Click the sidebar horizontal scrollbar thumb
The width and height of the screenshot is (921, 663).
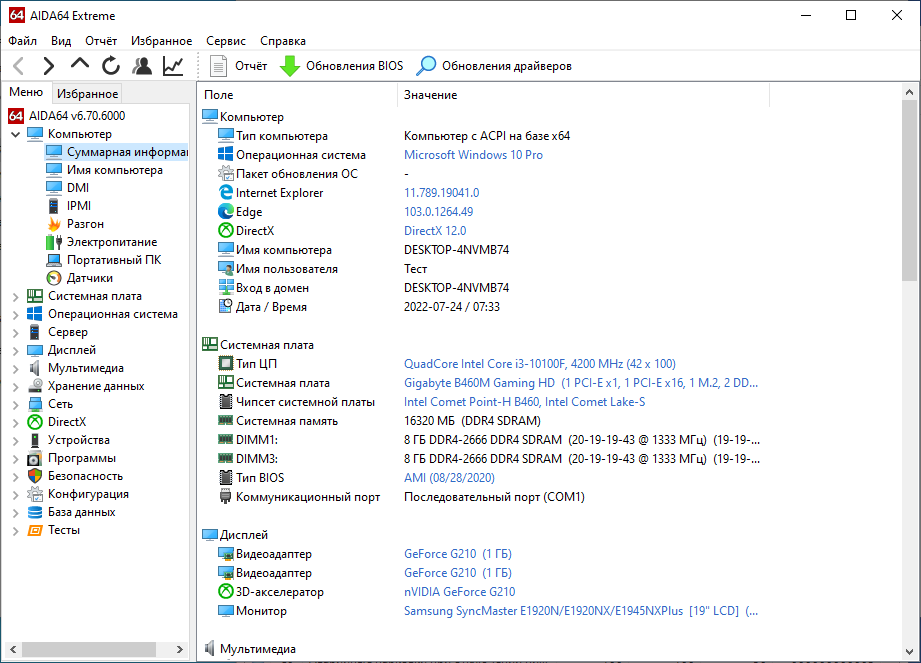pyautogui.click(x=89, y=649)
